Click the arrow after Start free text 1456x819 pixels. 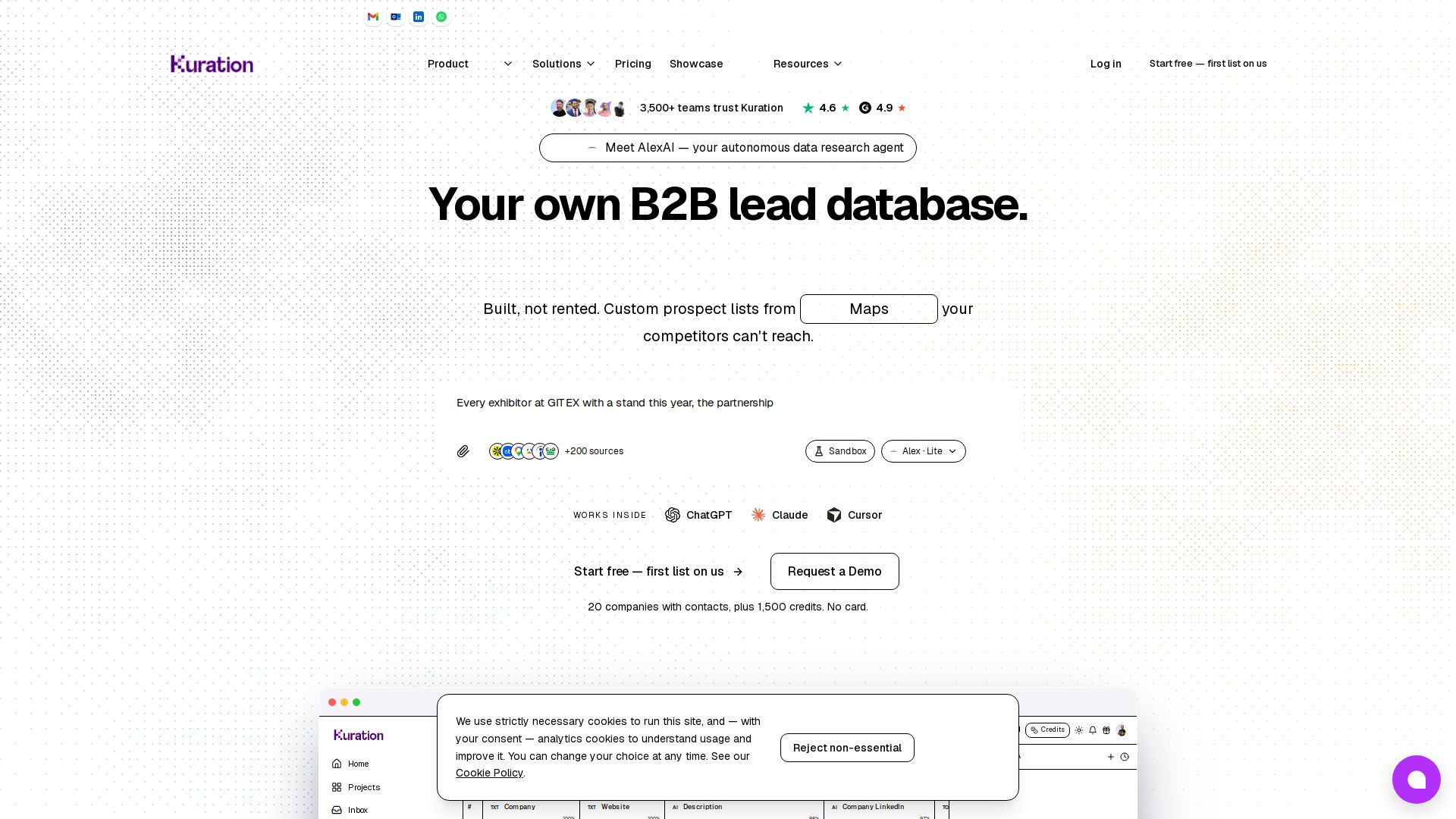click(x=738, y=572)
